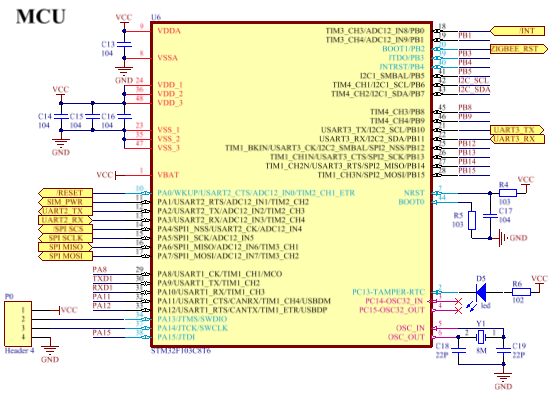Image resolution: width=554 pixels, height=398 pixels.
Task: Select the D5 LED diode symbol
Action: 481,292
